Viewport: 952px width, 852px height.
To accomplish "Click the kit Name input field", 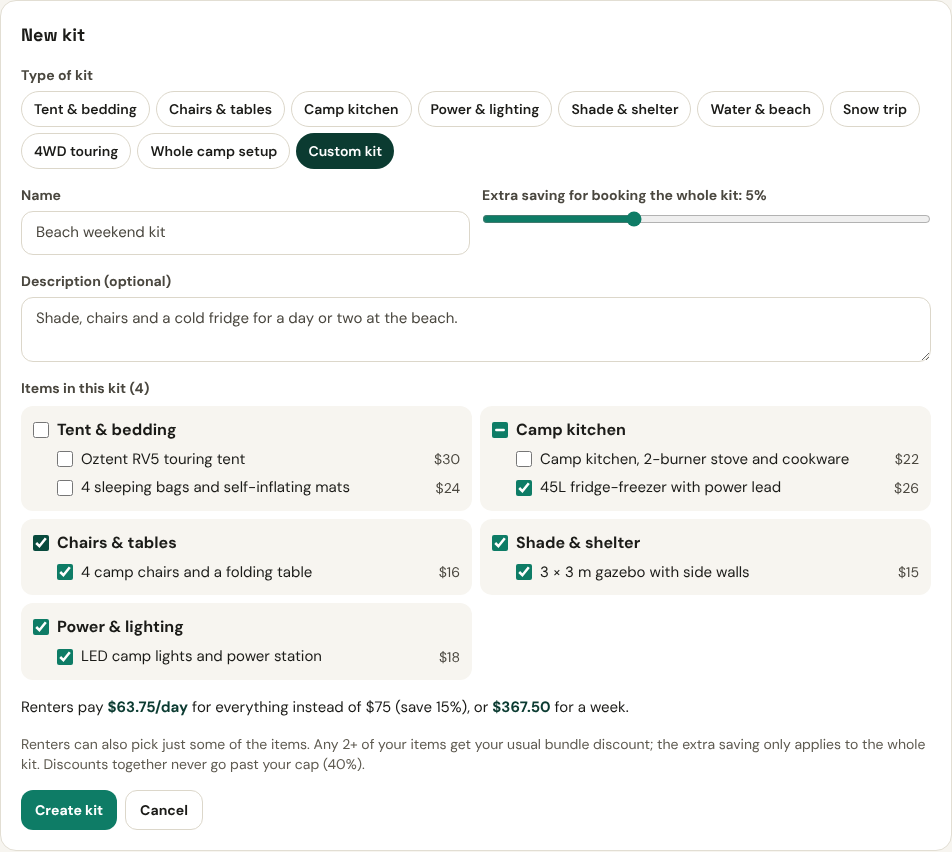I will [x=245, y=233].
